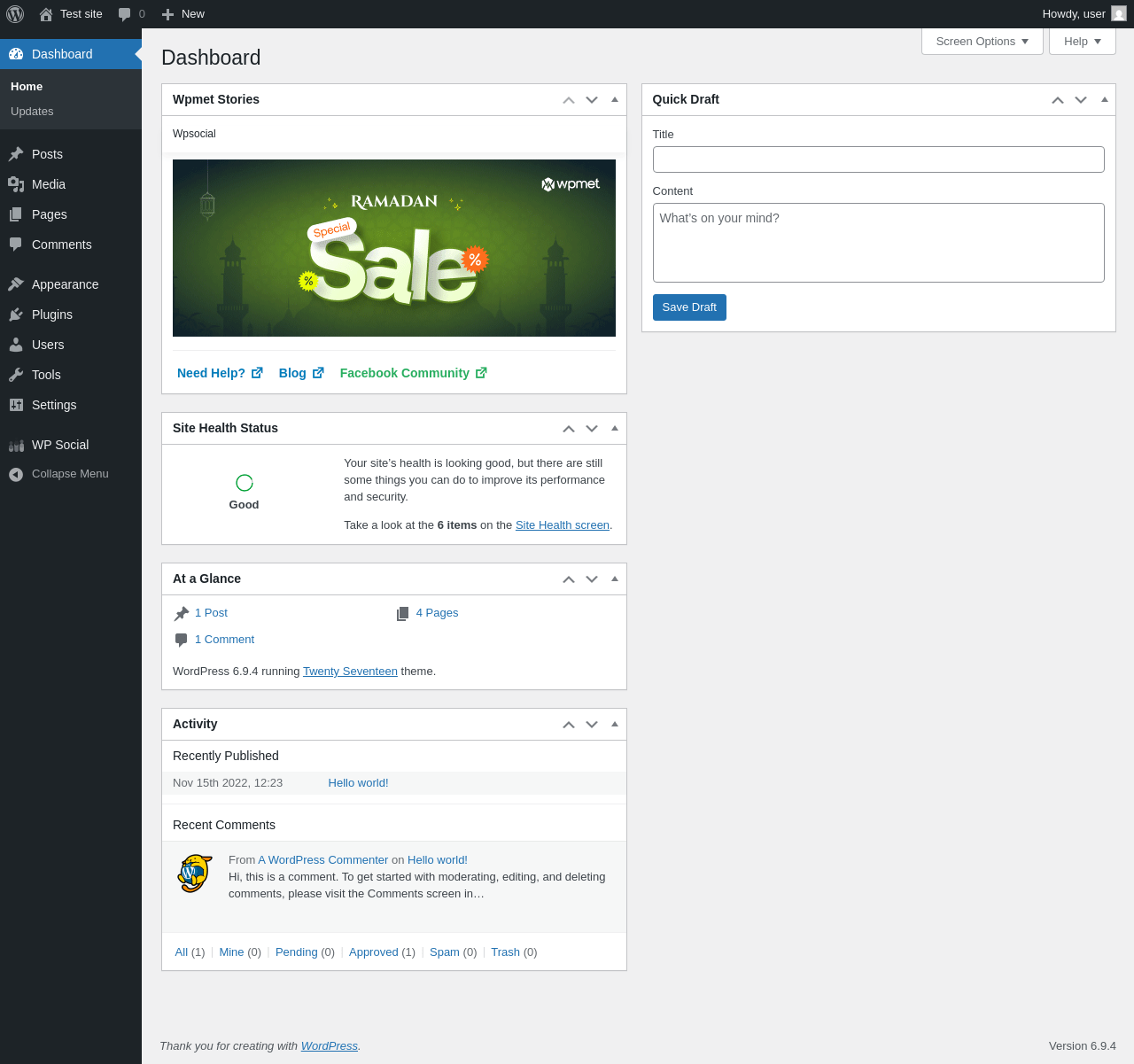Move Activity widget down
Viewport: 1134px width, 1064px height.
coord(592,725)
